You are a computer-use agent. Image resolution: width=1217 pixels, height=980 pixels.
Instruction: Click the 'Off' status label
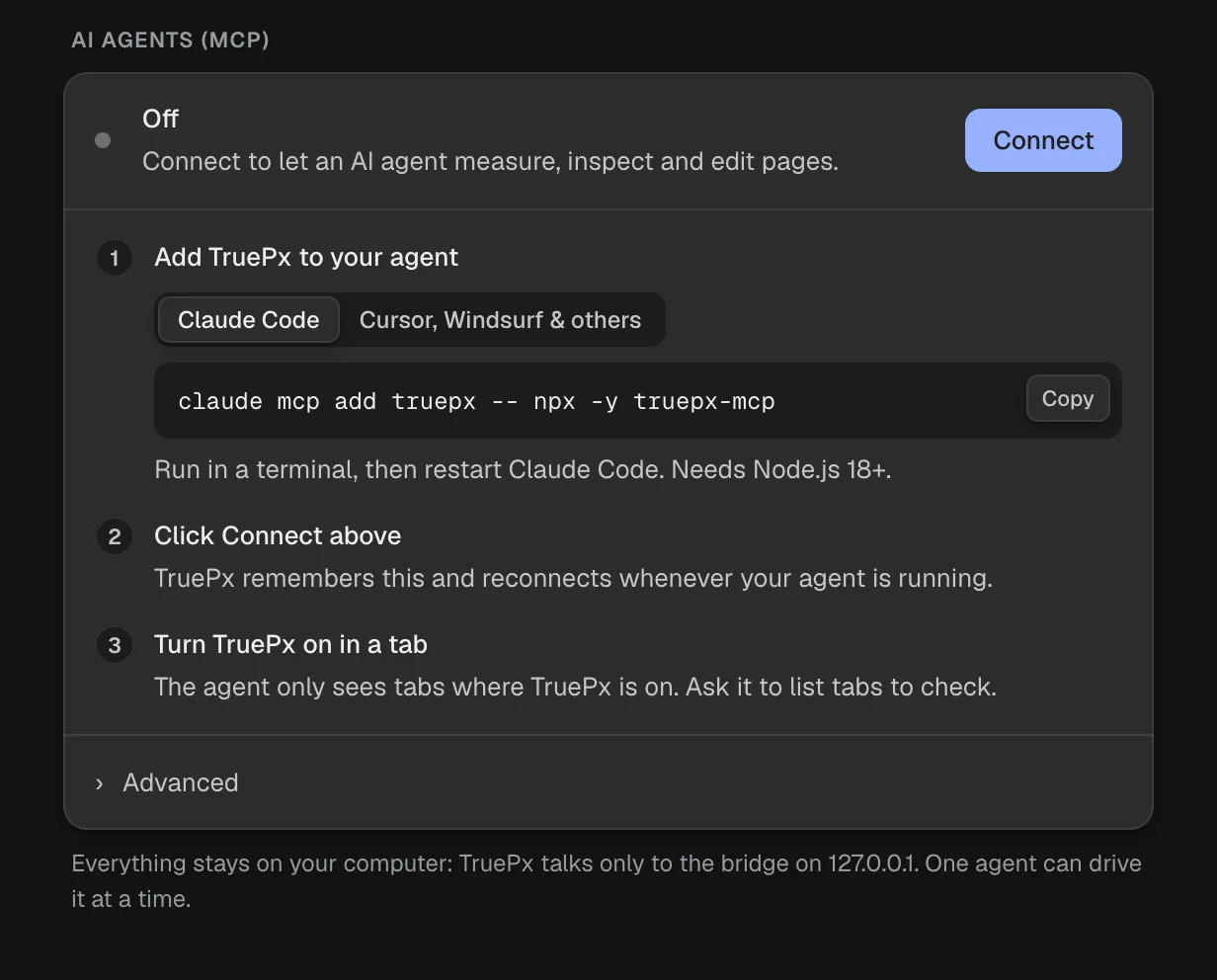160,119
